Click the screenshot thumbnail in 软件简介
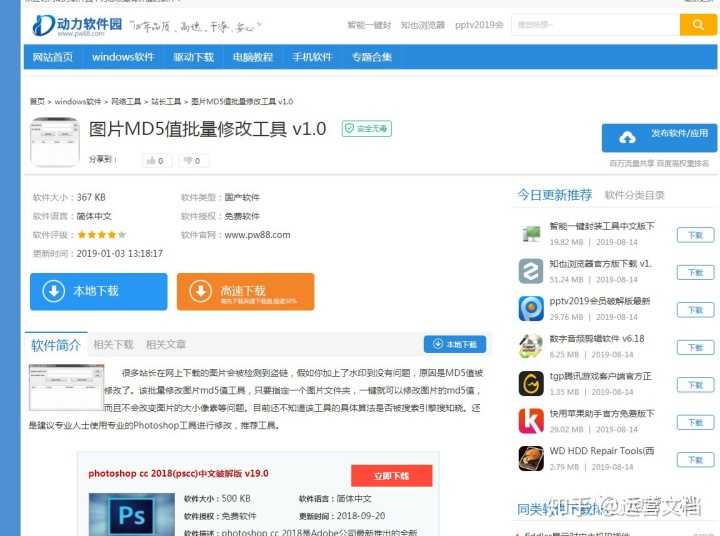The height and width of the screenshot is (536, 720). point(67,387)
